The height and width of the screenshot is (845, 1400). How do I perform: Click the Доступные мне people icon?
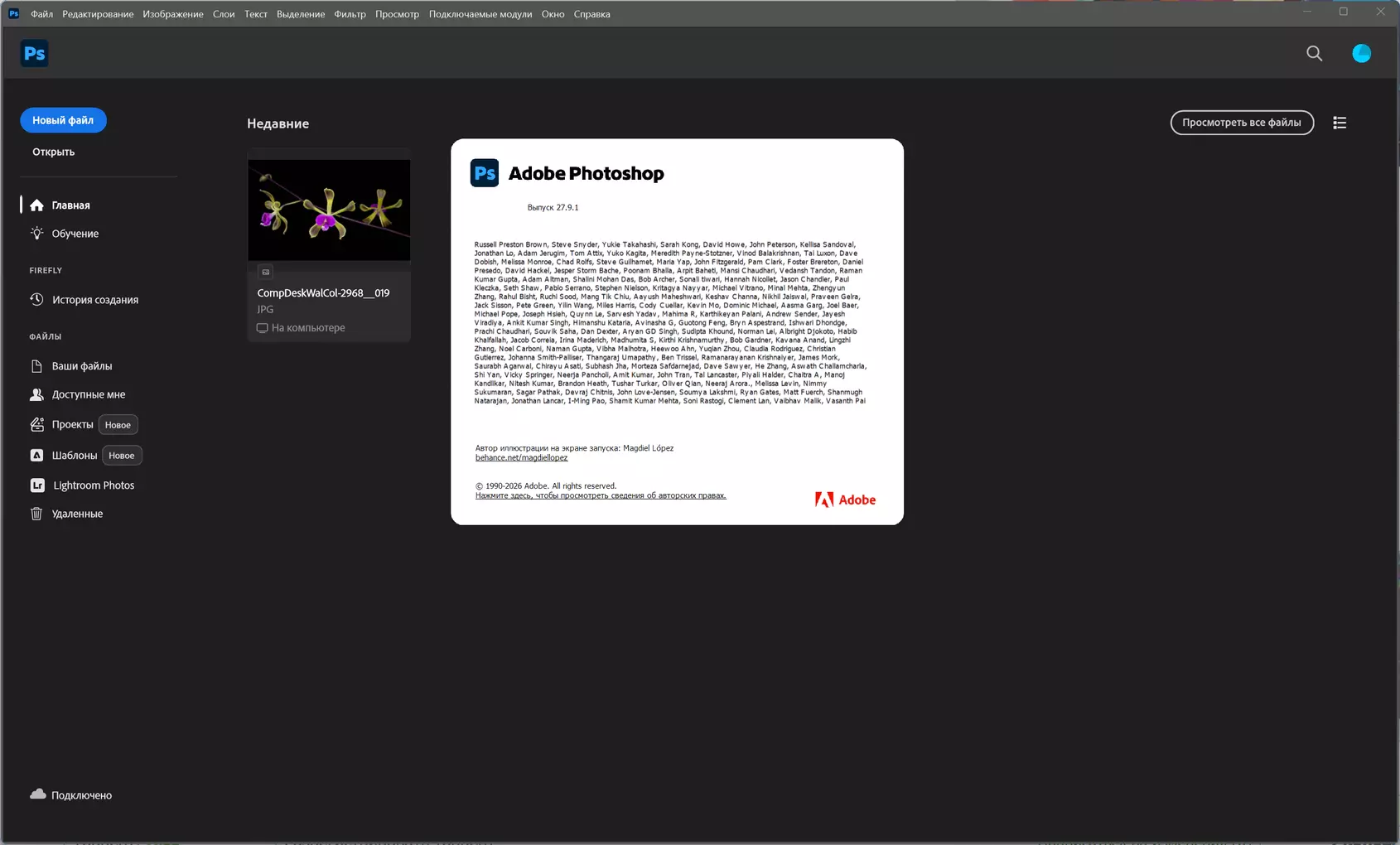pos(36,394)
